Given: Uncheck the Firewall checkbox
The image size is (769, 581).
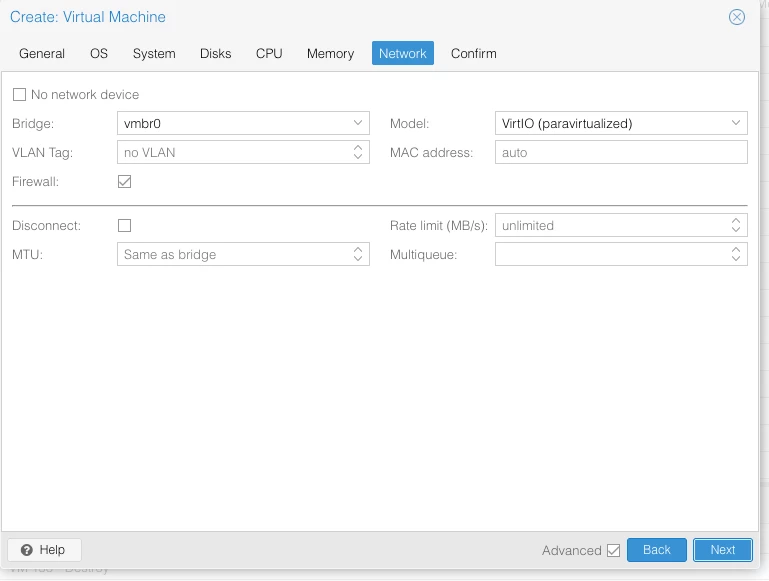Looking at the screenshot, I should point(125,181).
